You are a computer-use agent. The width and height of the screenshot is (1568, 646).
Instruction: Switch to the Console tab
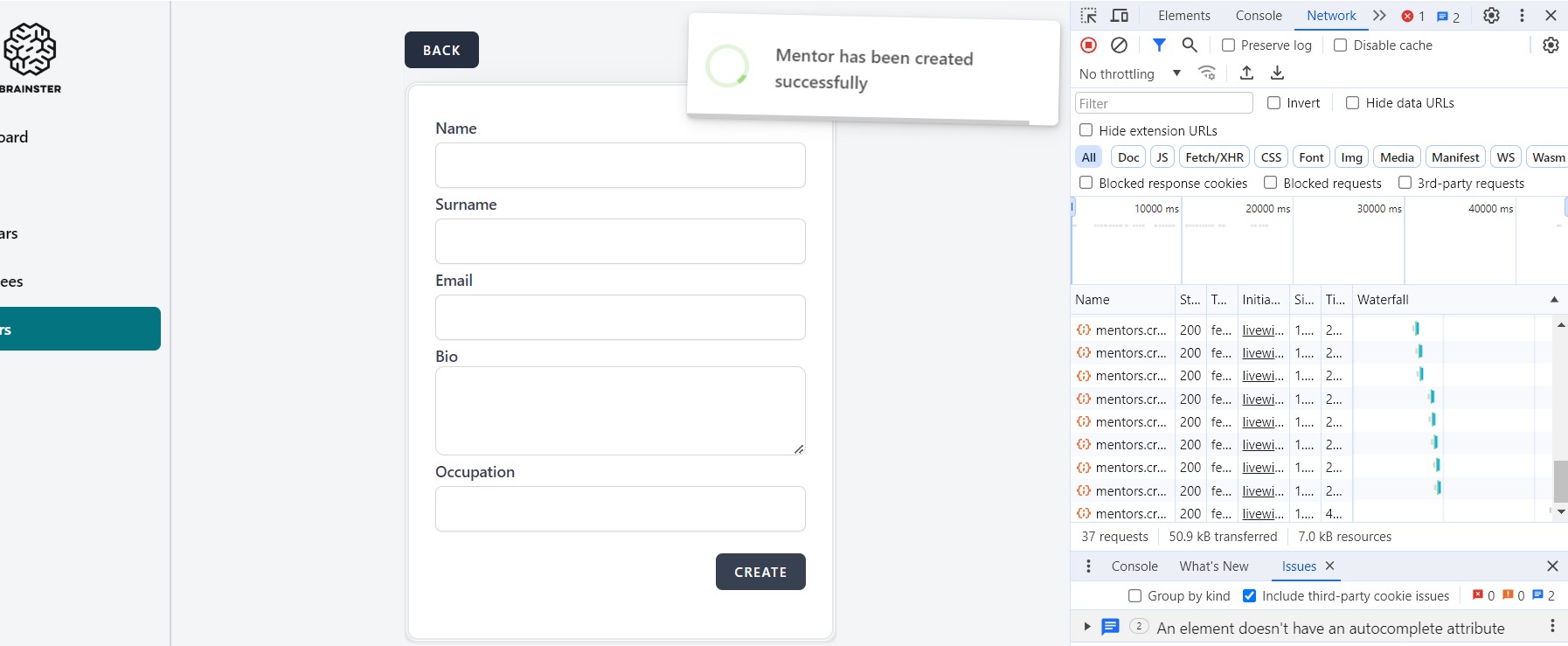coord(1258,16)
